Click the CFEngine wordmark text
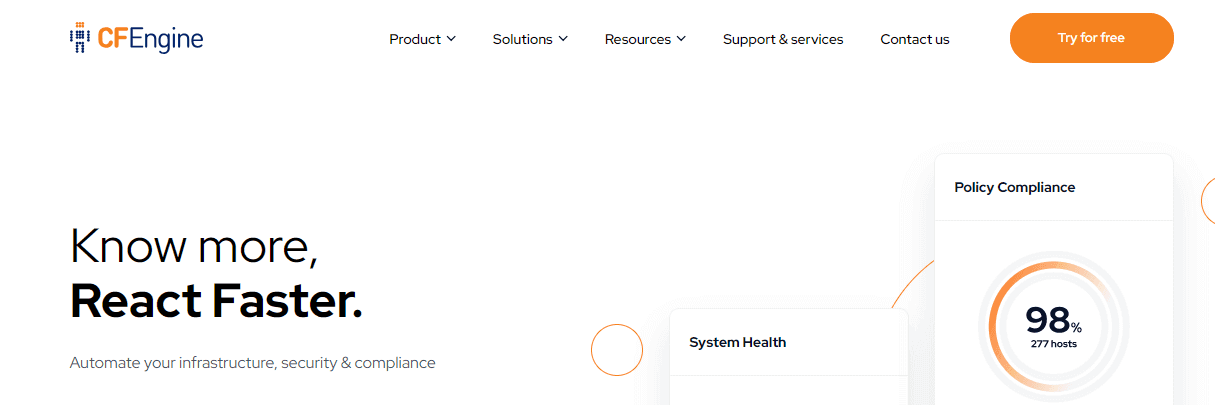 pos(150,39)
